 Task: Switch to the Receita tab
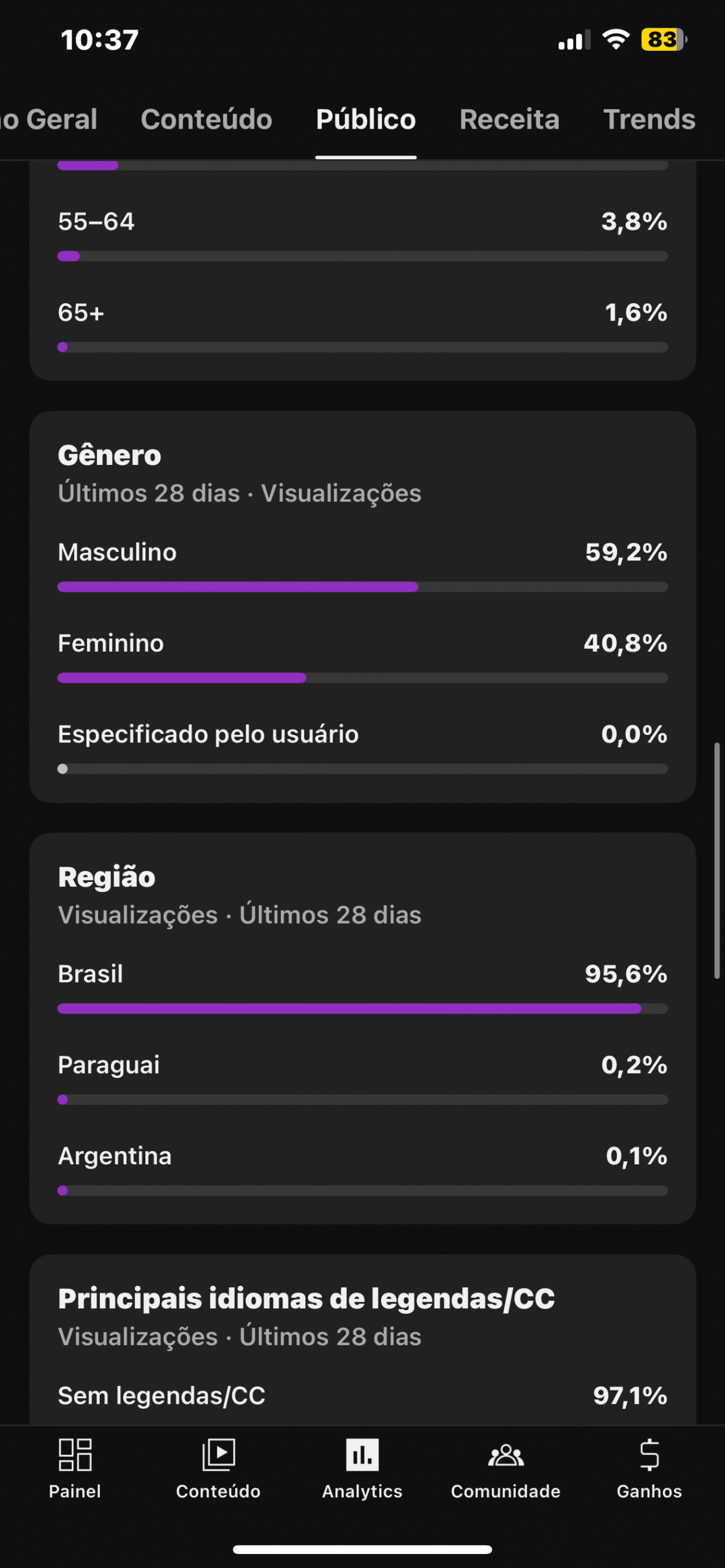[509, 119]
